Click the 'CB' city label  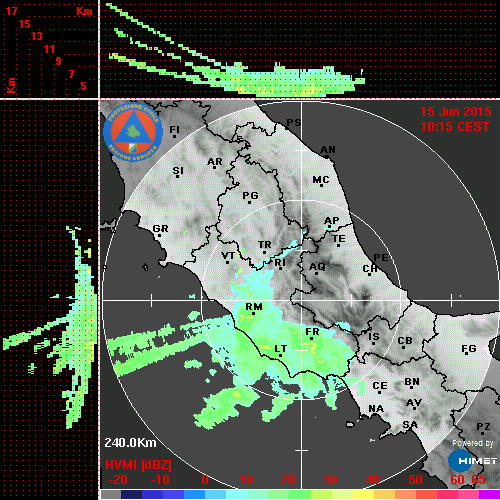click(x=405, y=341)
